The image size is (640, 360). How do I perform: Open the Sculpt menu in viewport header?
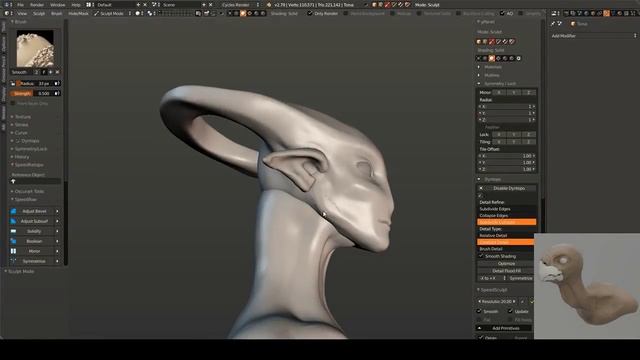(x=39, y=13)
